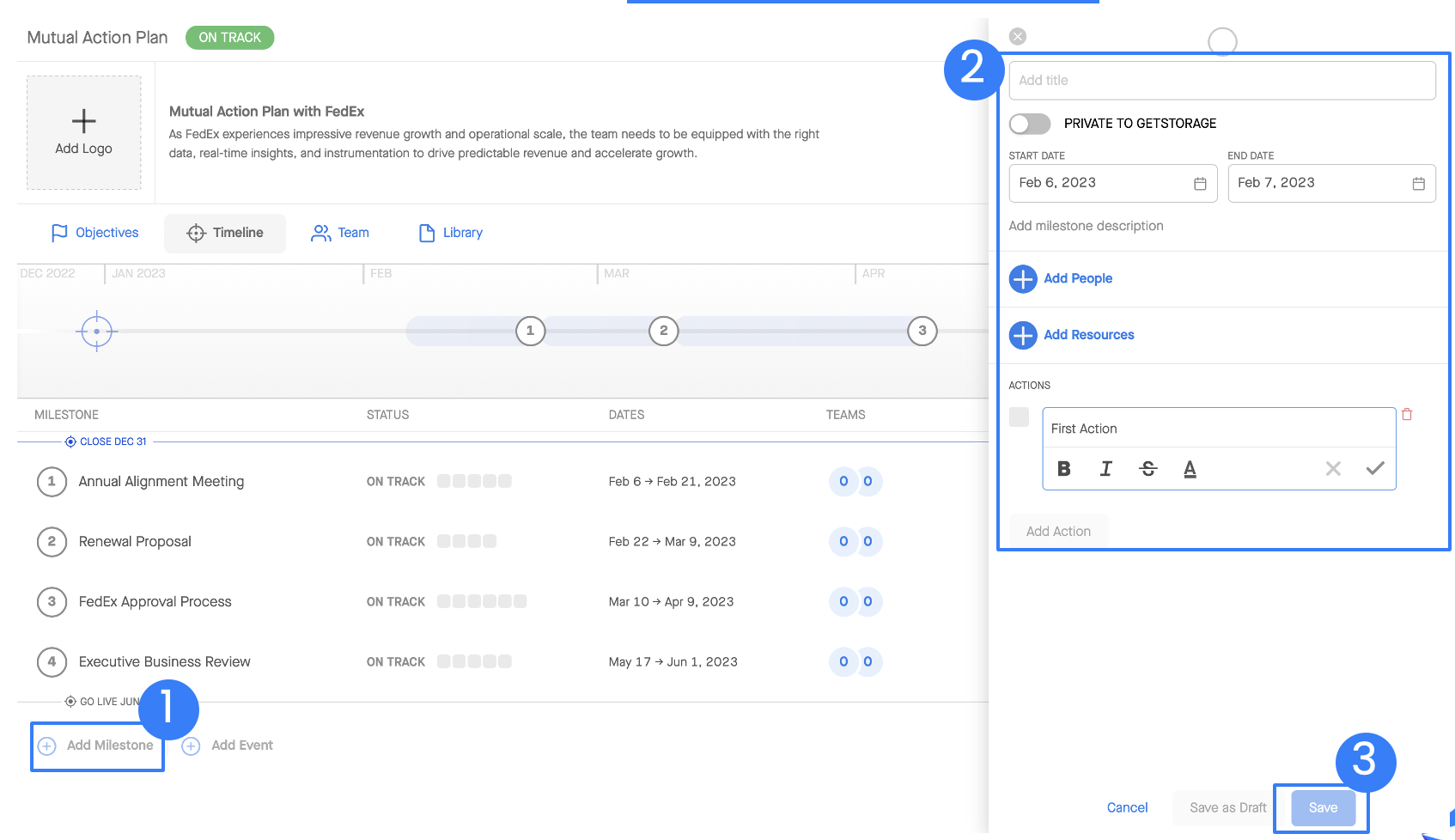Image resolution: width=1455 pixels, height=840 pixels.
Task: Toggle Private to GetStorage switch
Action: (1030, 124)
